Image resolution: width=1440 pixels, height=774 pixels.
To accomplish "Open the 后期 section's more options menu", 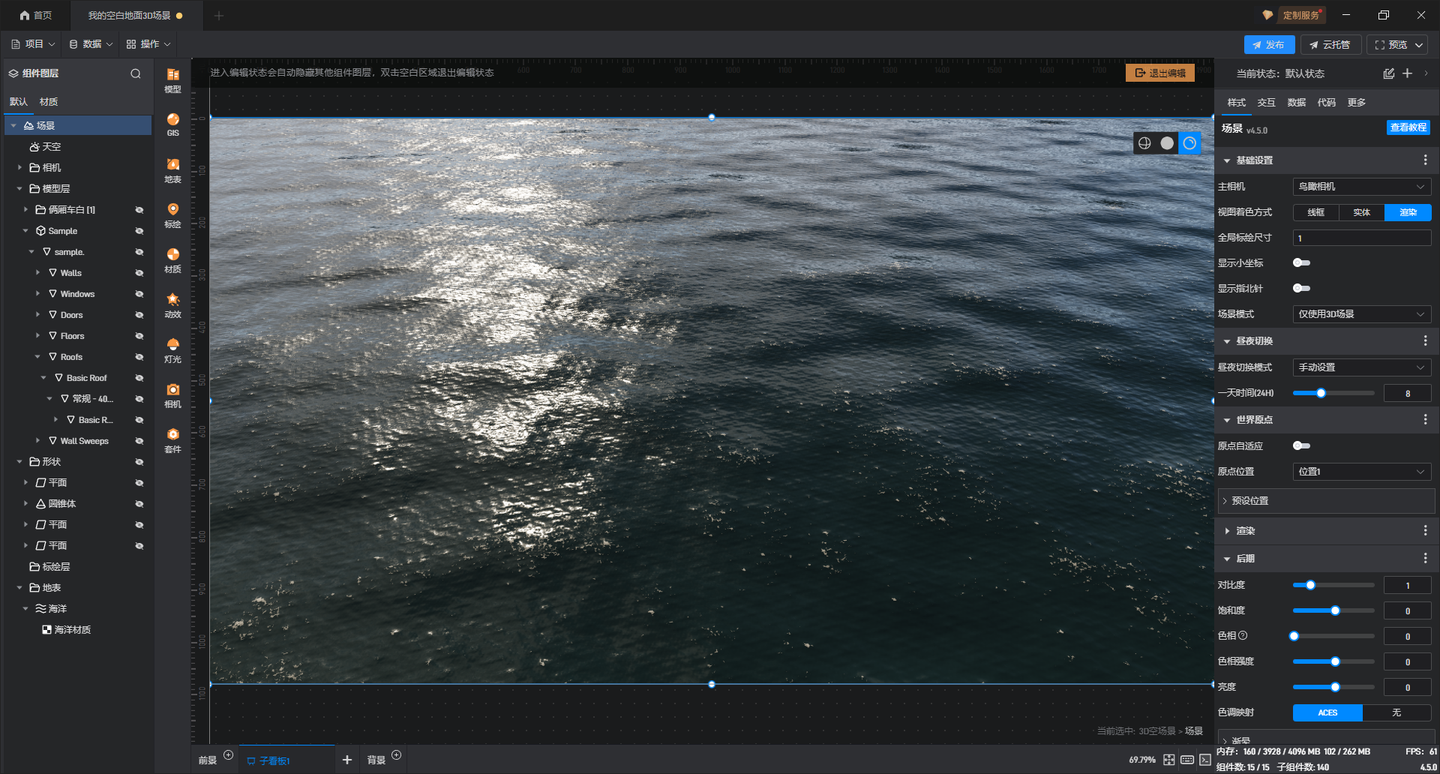I will [x=1425, y=558].
